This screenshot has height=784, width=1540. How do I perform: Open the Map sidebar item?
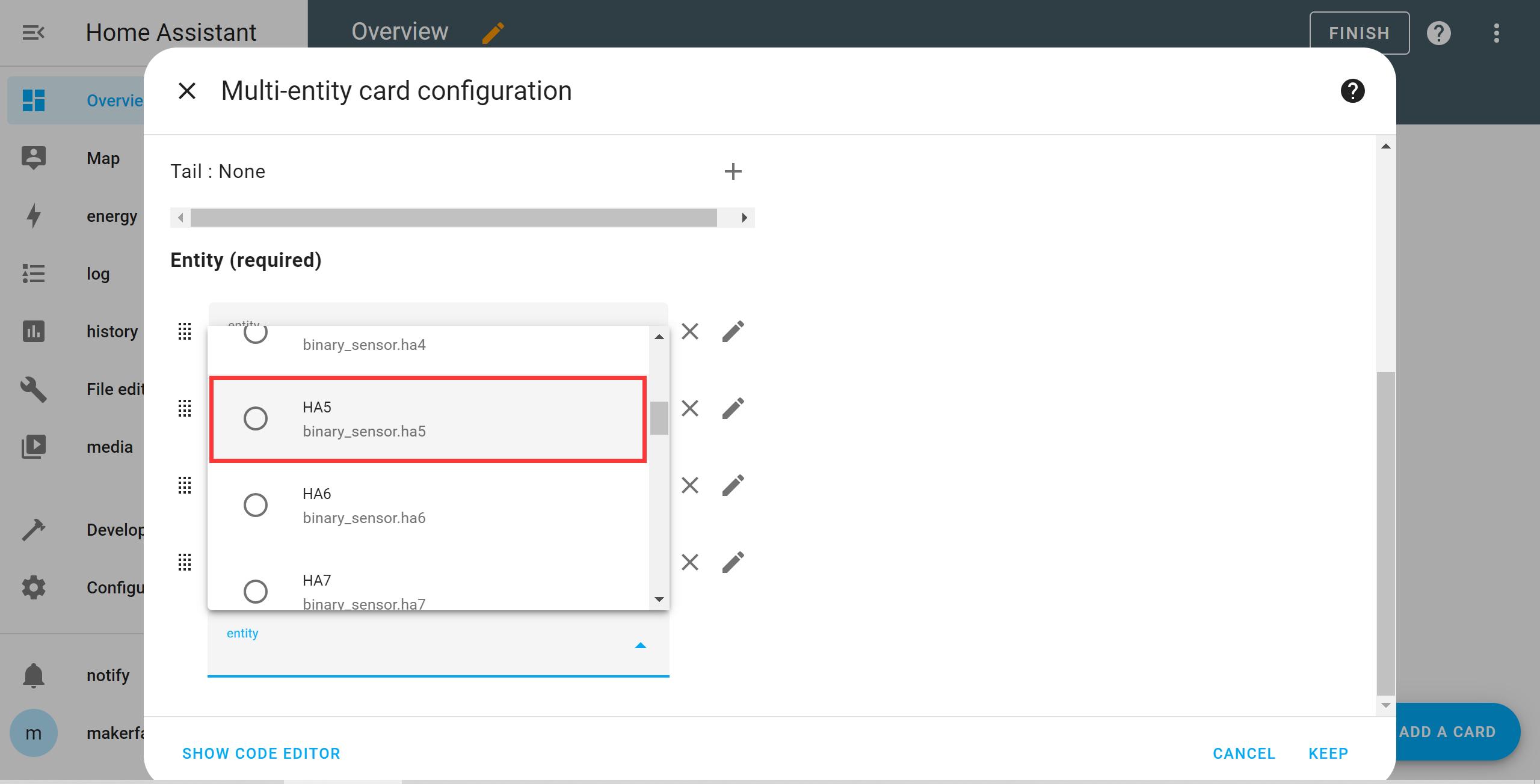coord(75,158)
